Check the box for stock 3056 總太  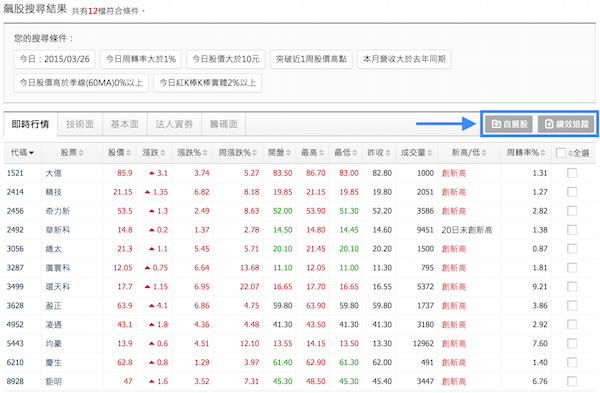click(572, 249)
